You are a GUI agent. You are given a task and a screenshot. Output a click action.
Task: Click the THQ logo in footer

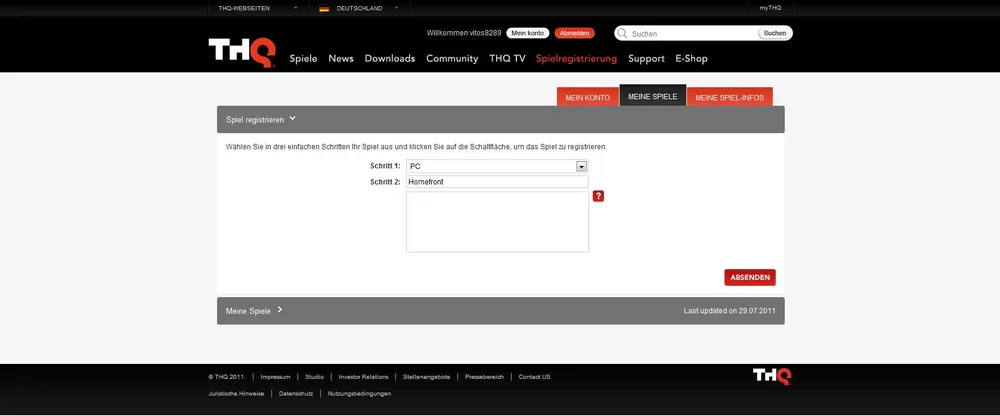pyautogui.click(x=771, y=376)
